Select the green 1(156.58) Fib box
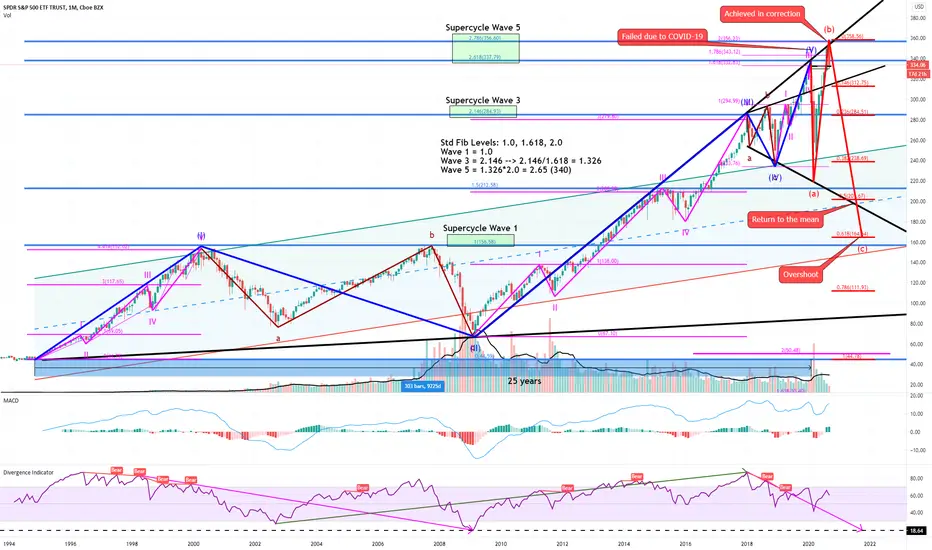The width and height of the screenshot is (932, 550). (480, 241)
